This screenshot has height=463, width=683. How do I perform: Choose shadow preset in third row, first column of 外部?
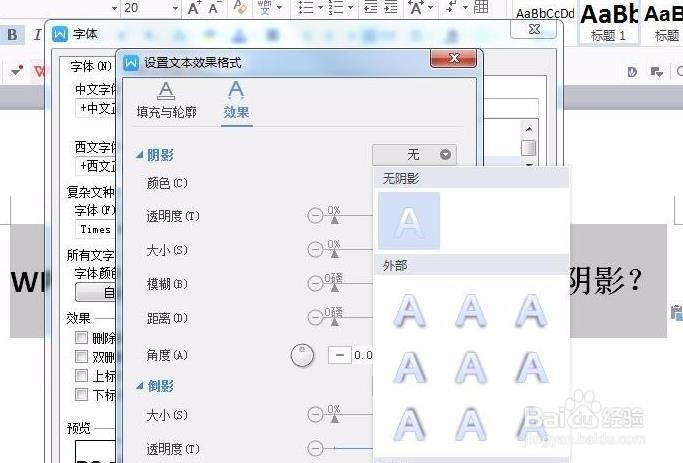tap(409, 424)
